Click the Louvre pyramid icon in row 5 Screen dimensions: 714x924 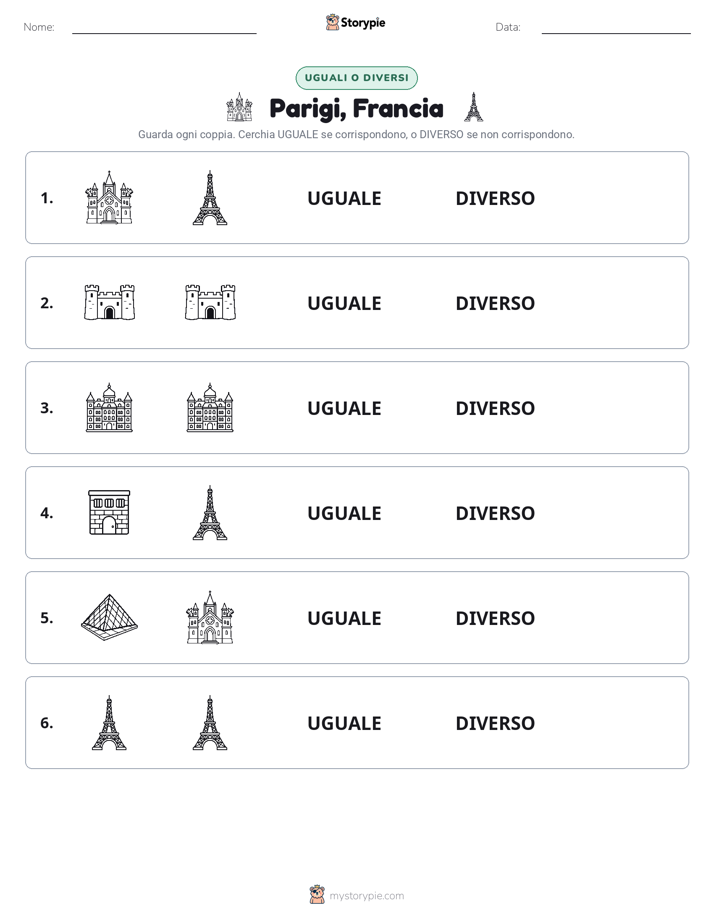click(109, 617)
